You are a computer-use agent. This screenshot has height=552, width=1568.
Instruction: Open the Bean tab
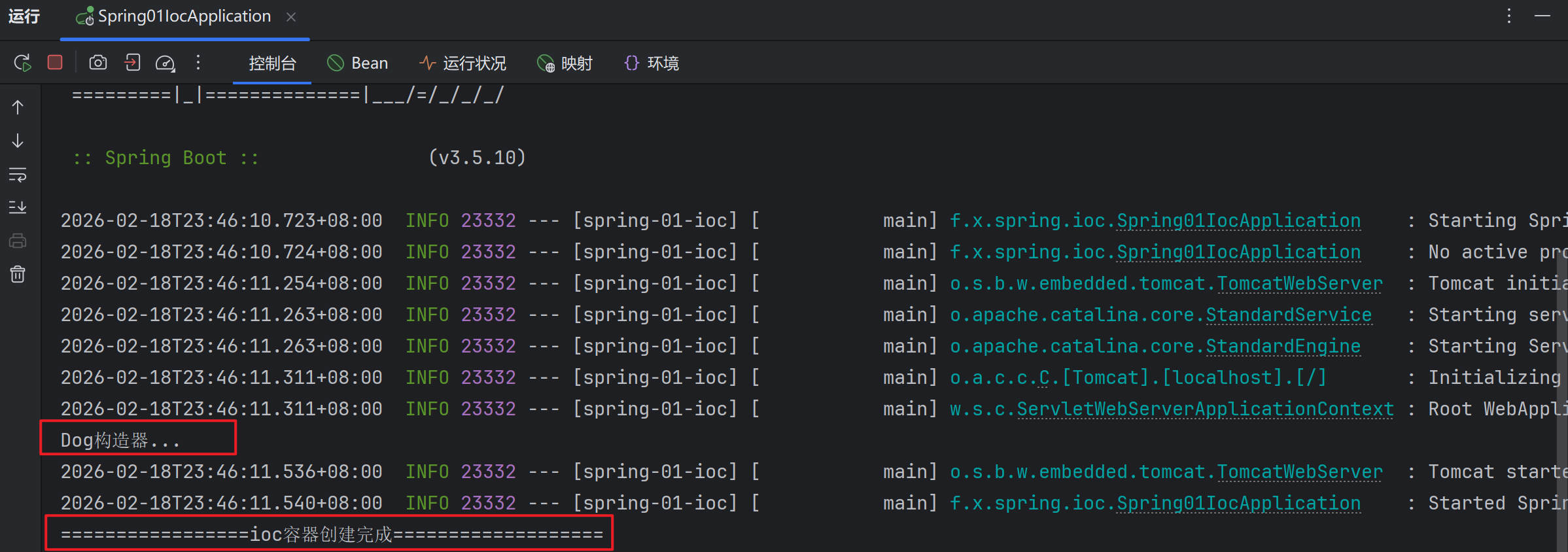pyautogui.click(x=358, y=63)
